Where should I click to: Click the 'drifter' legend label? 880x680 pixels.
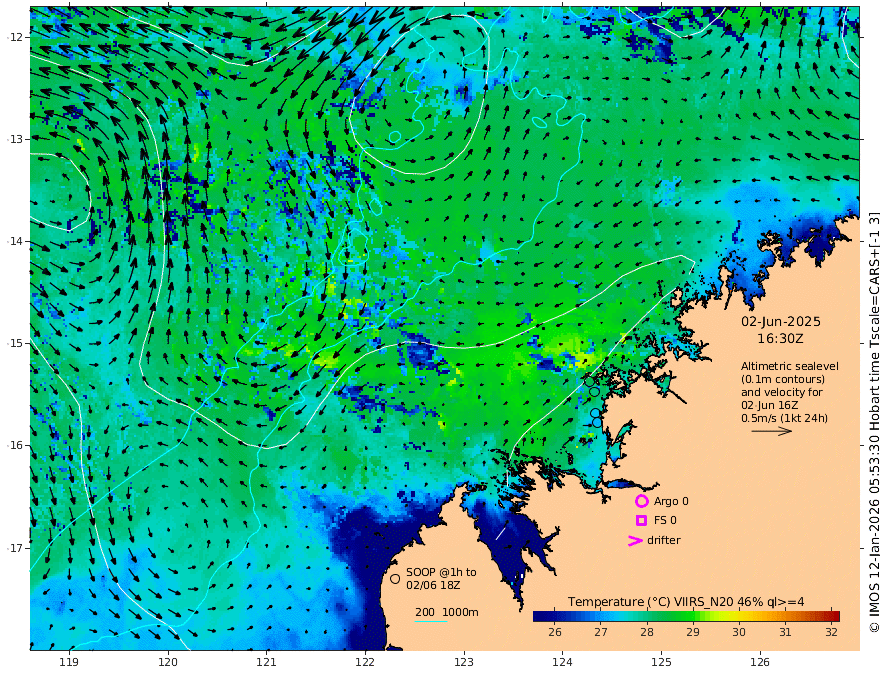click(663, 540)
